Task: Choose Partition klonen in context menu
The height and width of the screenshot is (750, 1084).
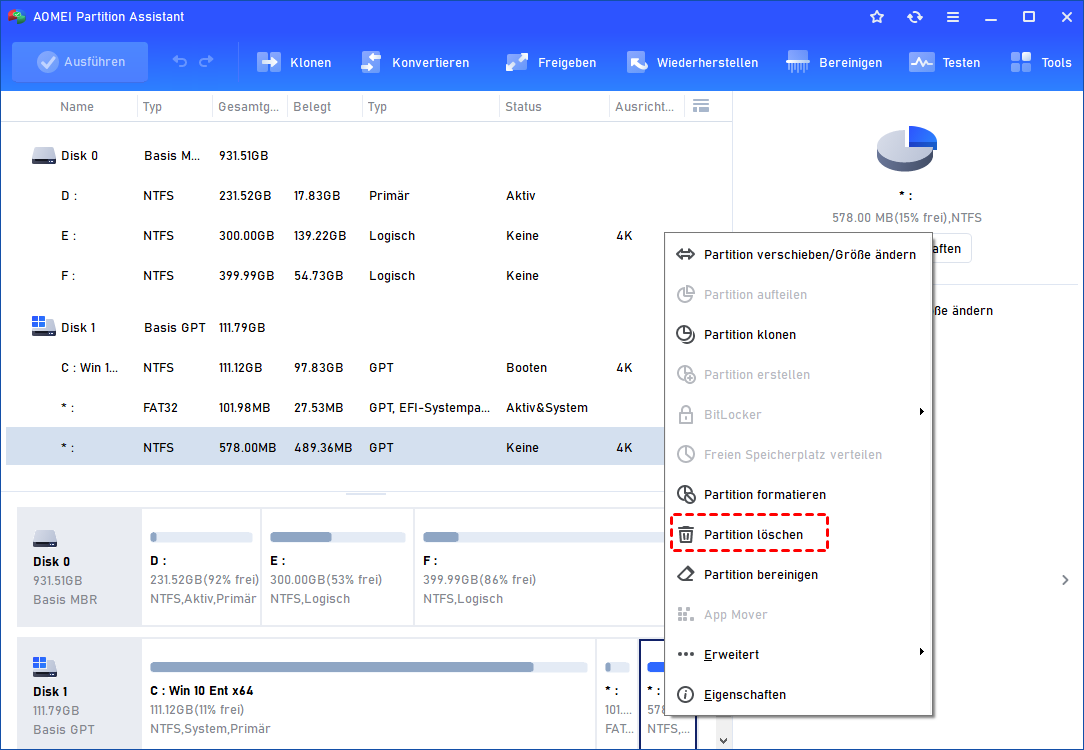Action: pos(798,335)
